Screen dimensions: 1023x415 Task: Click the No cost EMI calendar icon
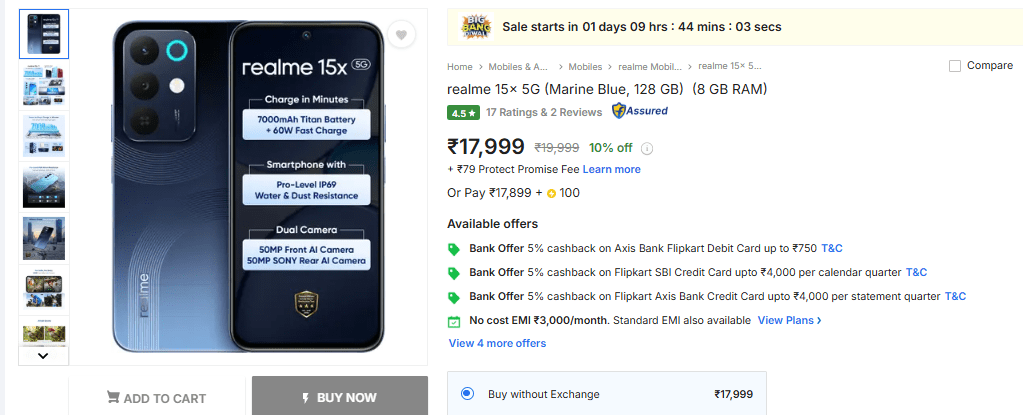pyautogui.click(x=454, y=321)
